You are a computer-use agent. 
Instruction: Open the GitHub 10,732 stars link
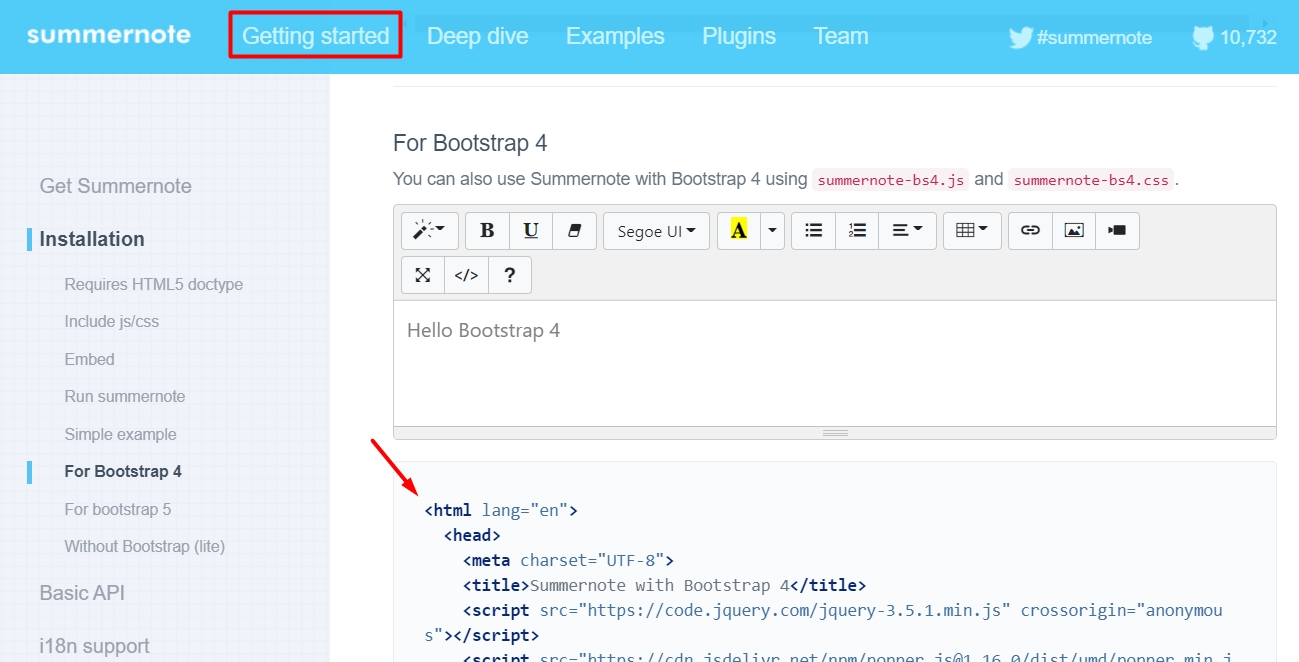[x=1235, y=38]
